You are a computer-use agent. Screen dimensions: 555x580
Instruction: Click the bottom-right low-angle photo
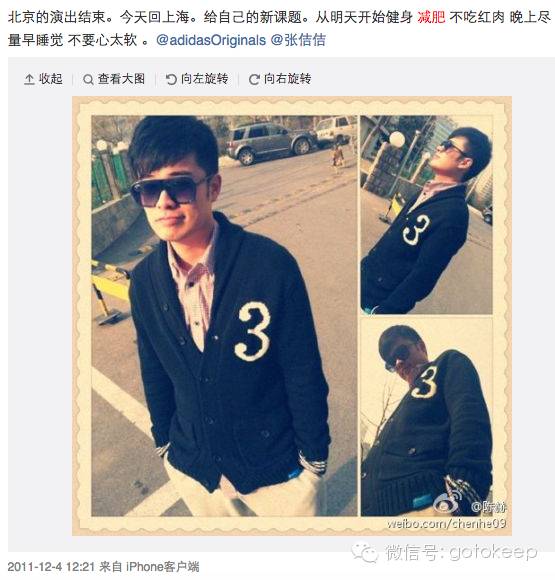pos(427,417)
